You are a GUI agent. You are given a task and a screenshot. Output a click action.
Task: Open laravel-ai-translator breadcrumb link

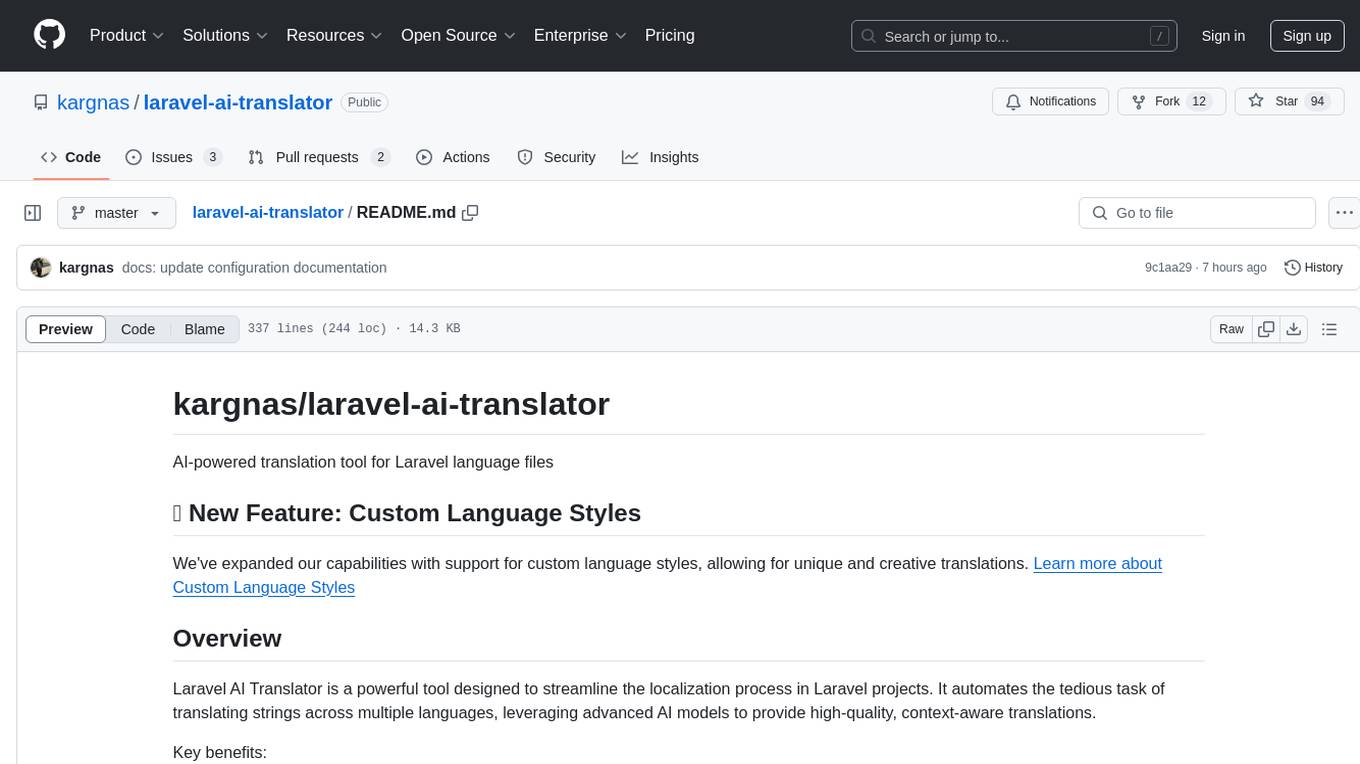268,213
